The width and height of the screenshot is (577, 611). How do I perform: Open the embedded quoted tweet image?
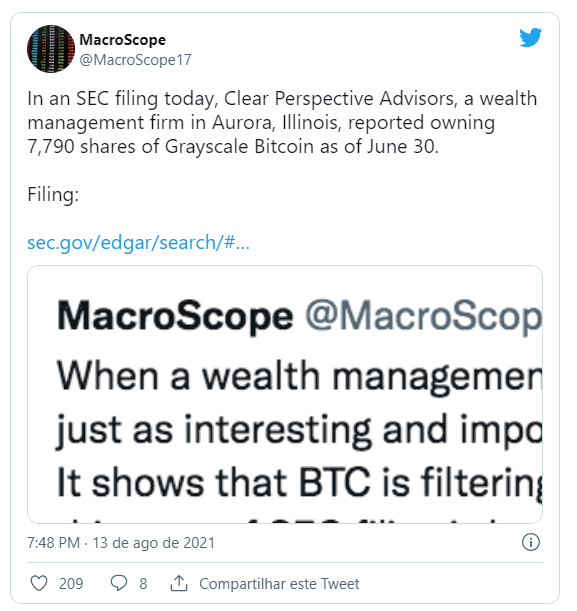(x=285, y=394)
